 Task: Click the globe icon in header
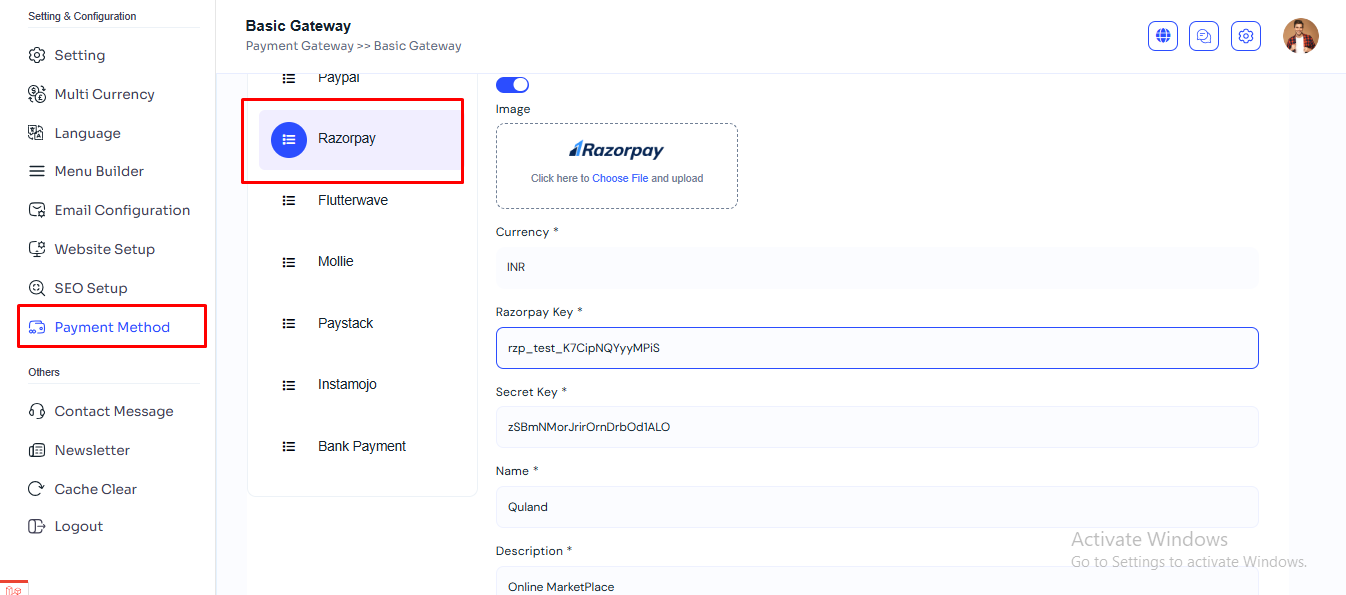[x=1163, y=36]
